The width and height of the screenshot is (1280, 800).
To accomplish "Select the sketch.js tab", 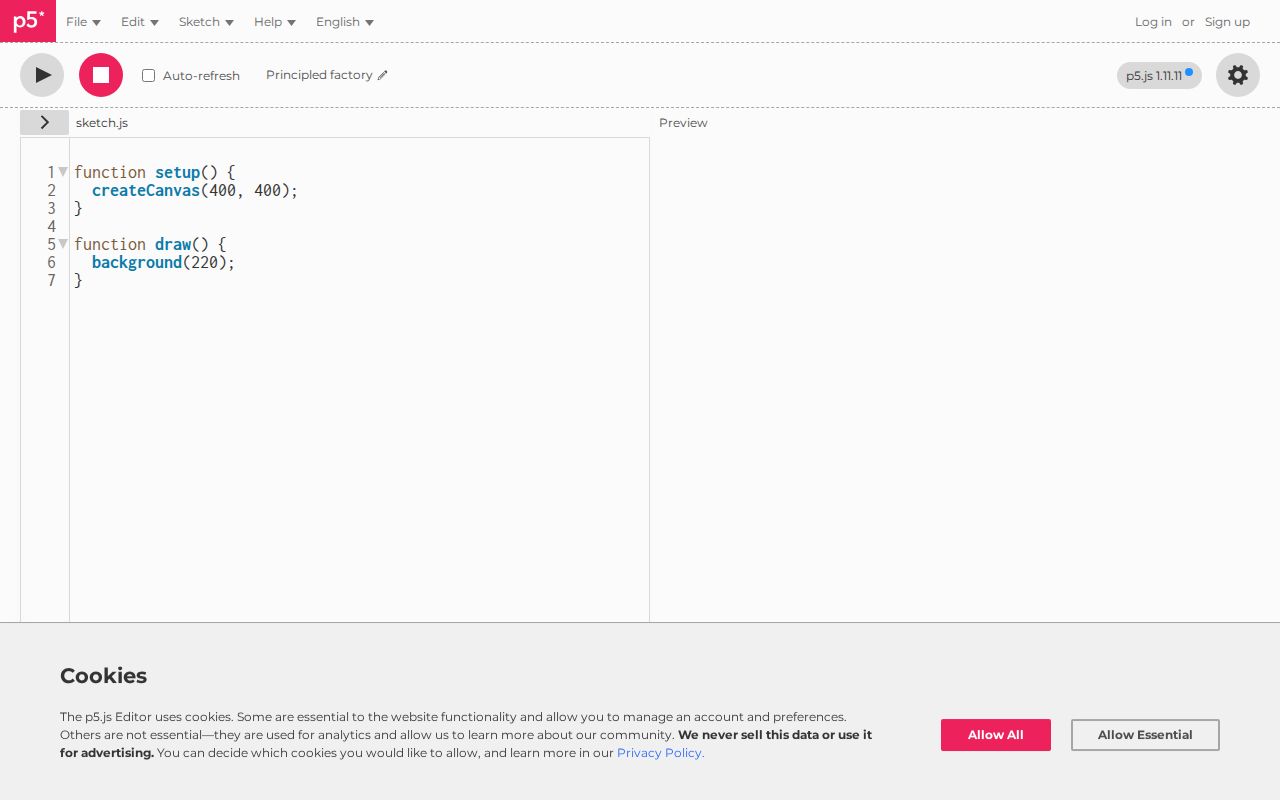I will 102,123.
